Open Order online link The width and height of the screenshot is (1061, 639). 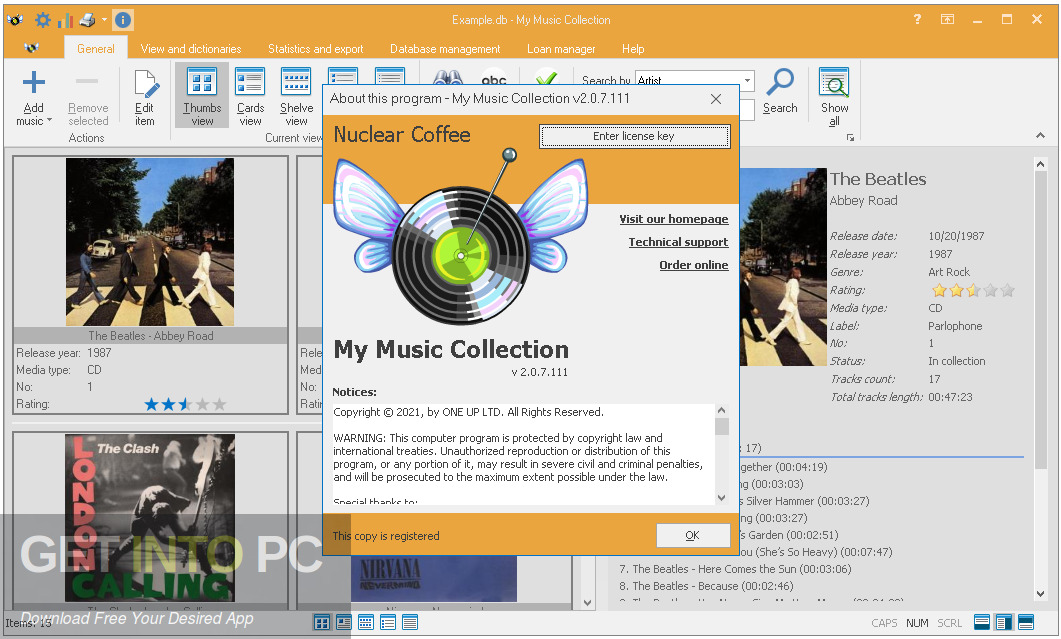[694, 265]
